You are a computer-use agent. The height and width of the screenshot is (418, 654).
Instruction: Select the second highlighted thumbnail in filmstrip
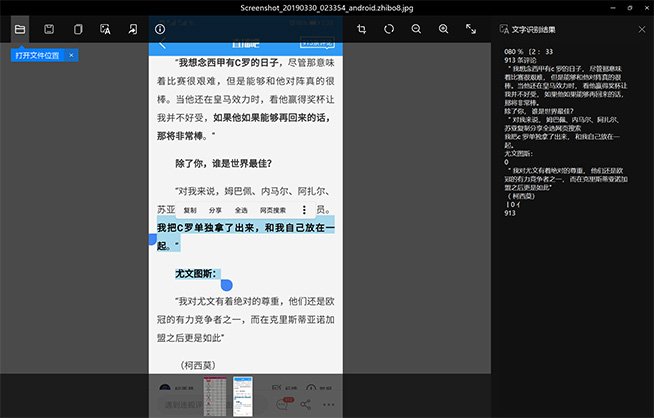tap(242, 395)
